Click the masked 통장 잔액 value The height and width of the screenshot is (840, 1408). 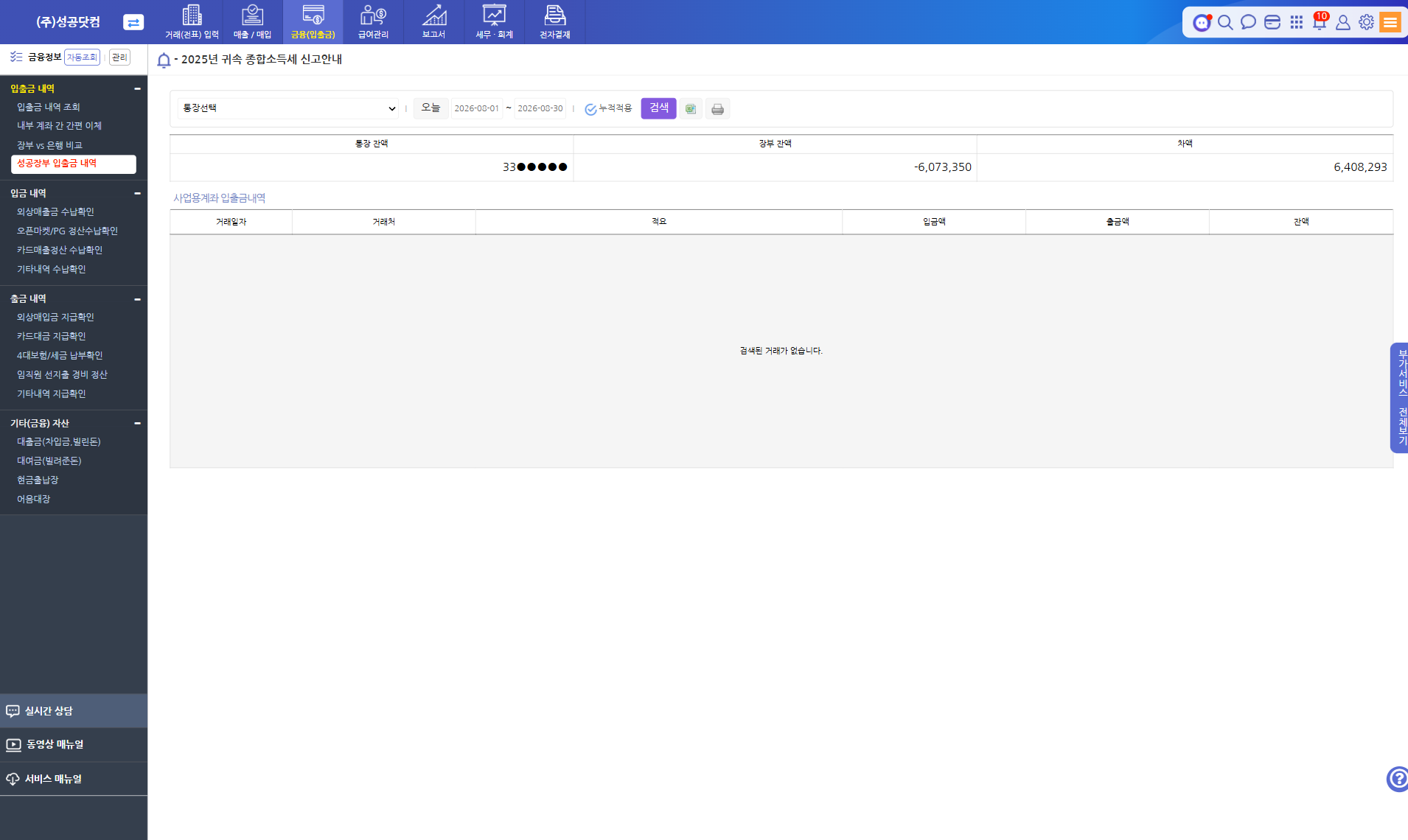[x=535, y=167]
